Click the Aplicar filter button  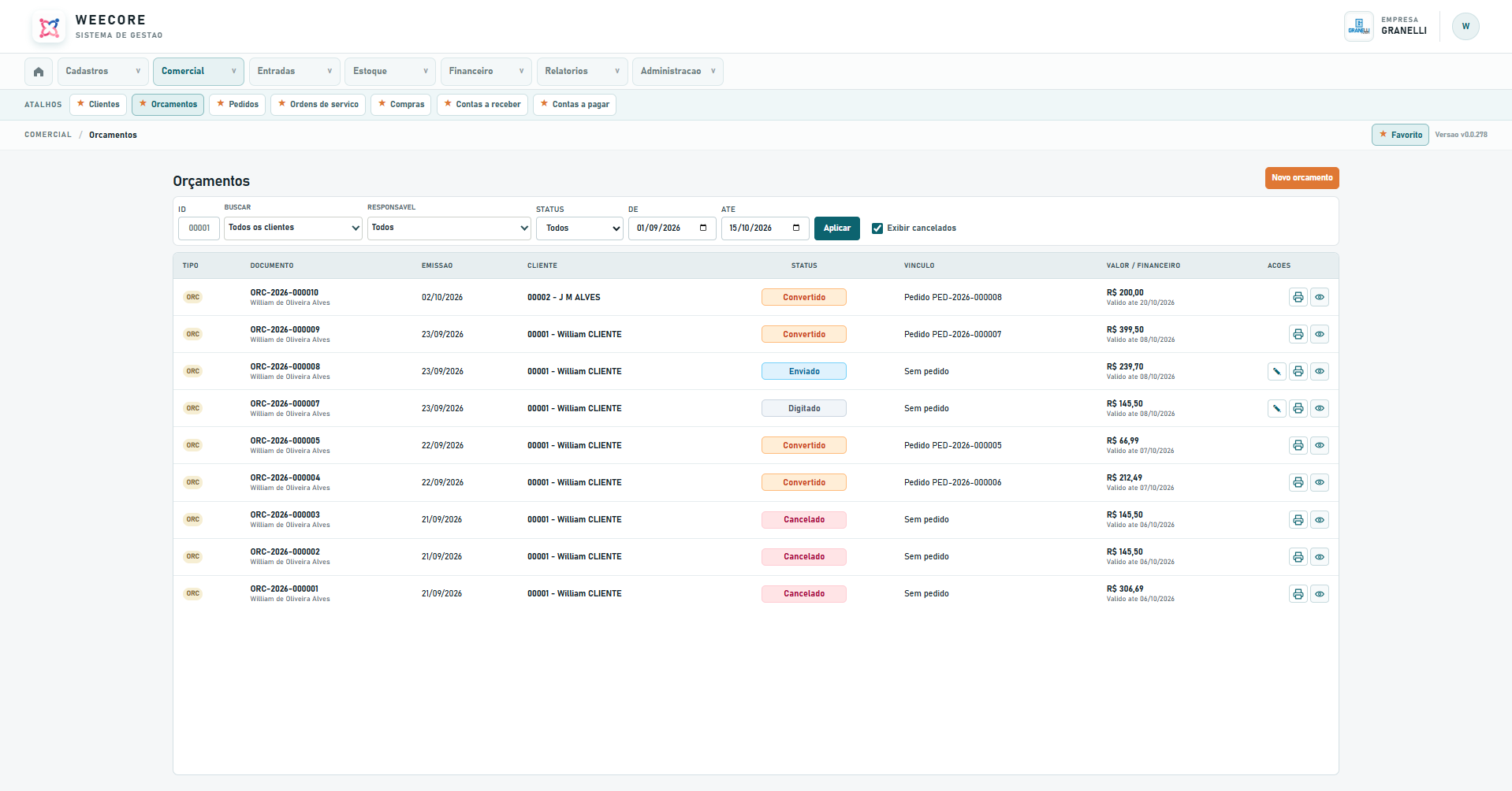pyautogui.click(x=836, y=228)
